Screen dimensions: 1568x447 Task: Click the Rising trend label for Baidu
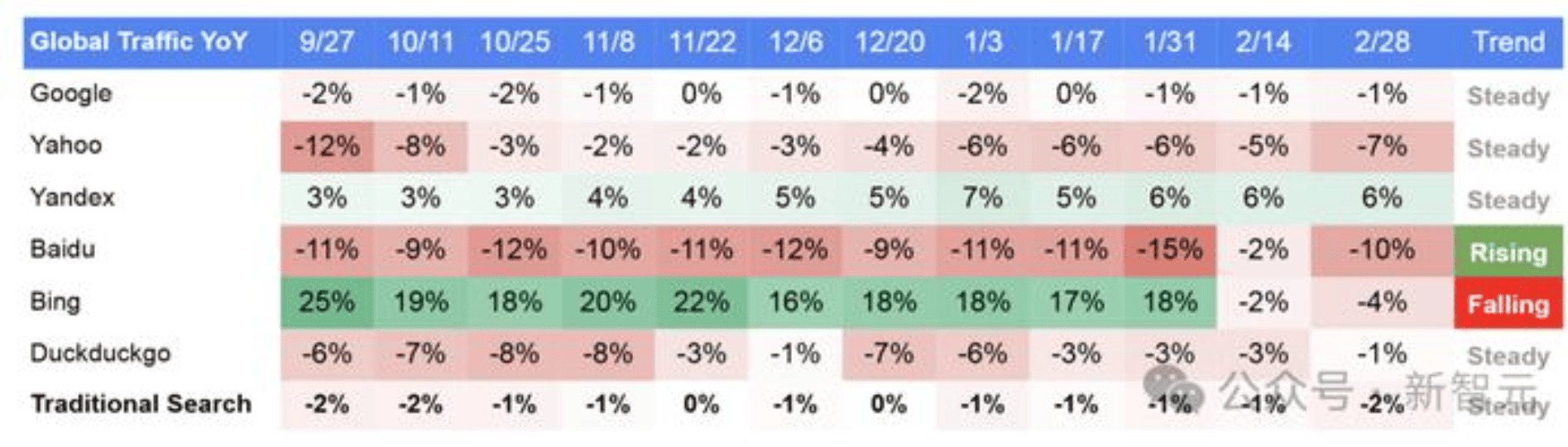pyautogui.click(x=1508, y=252)
